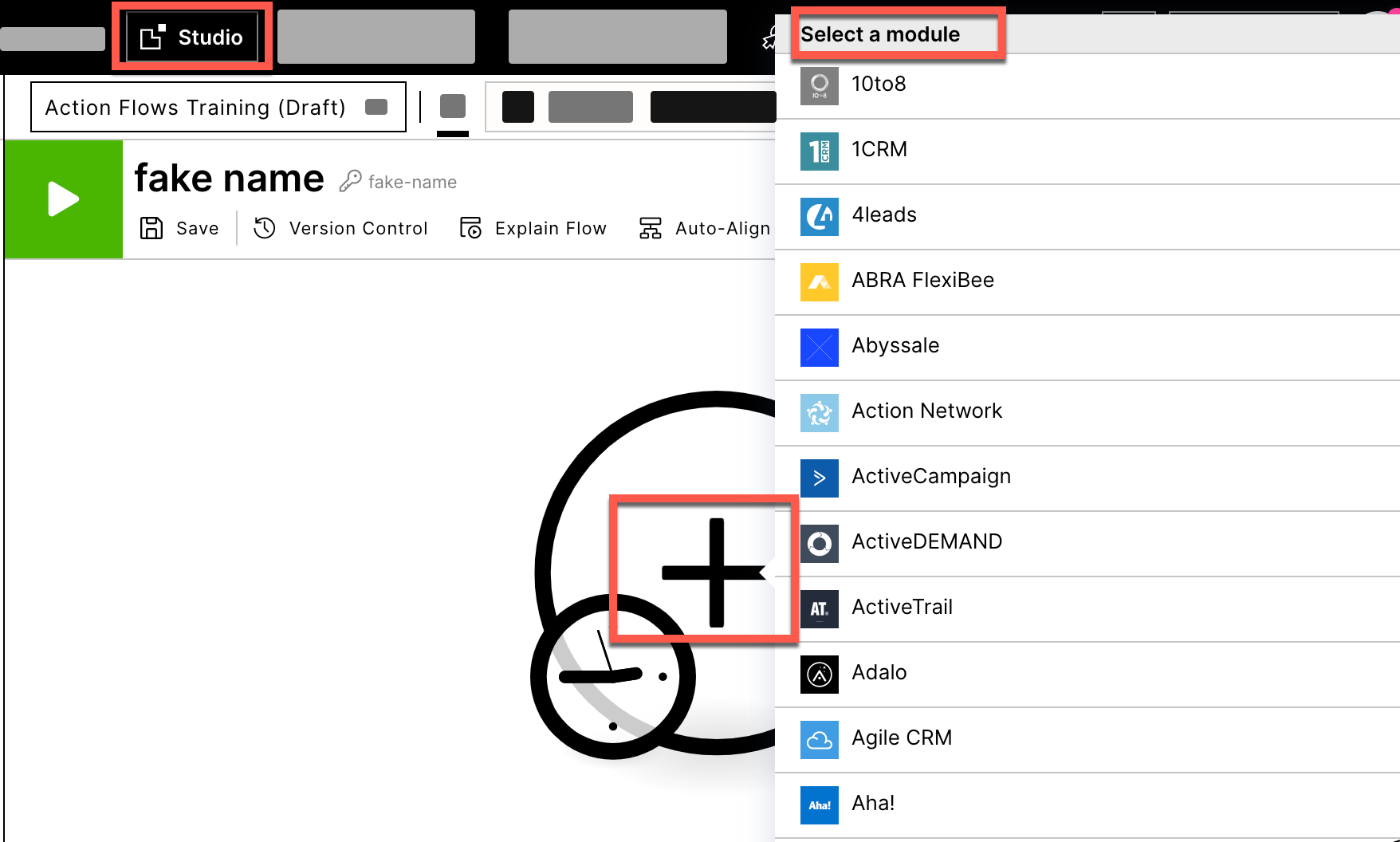Click the Save button
Viewport: 1400px width, 842px height.
tap(179, 228)
